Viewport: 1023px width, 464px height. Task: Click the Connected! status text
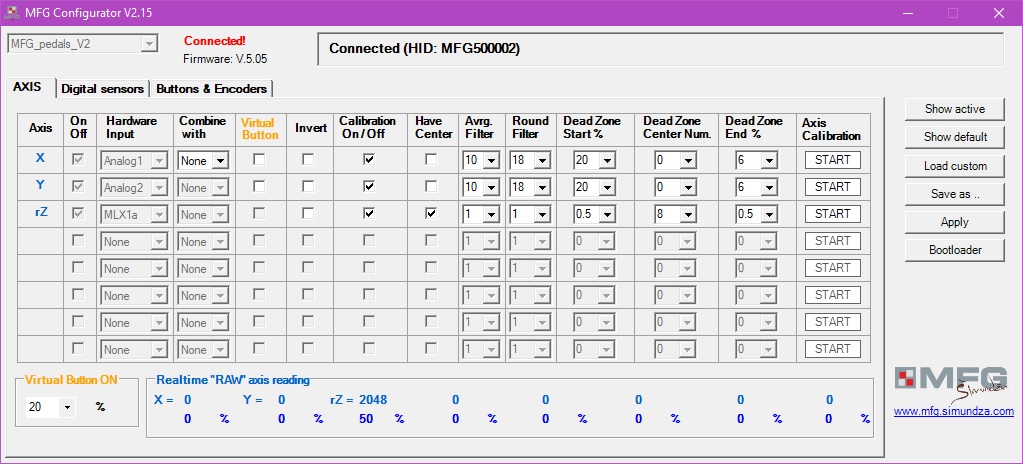click(x=215, y=41)
